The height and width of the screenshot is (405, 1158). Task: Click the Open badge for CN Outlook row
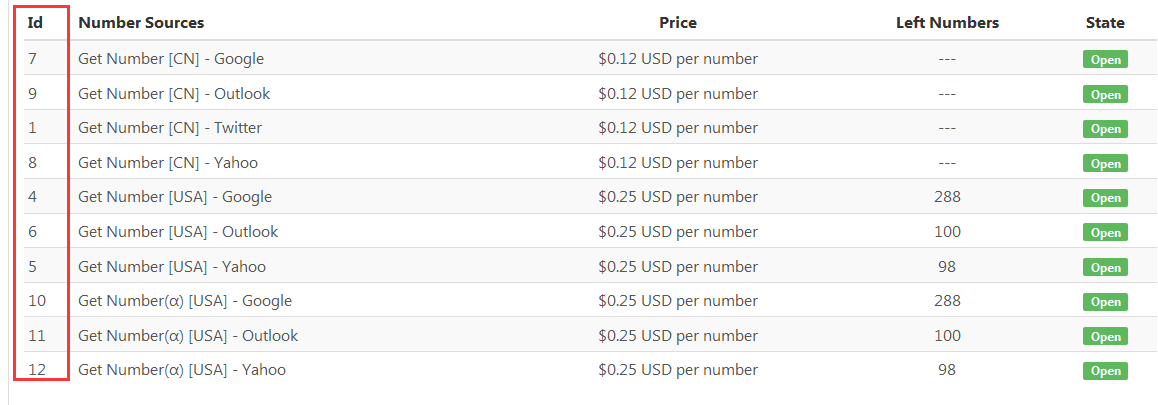(1105, 94)
